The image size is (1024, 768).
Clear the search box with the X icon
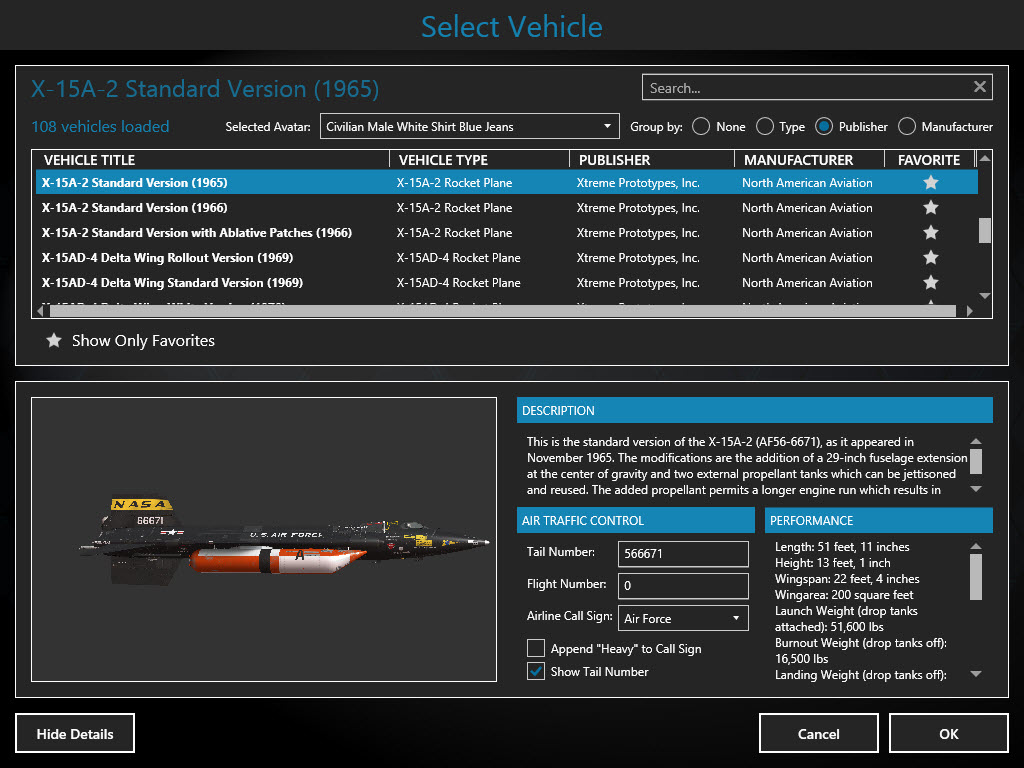(x=980, y=87)
